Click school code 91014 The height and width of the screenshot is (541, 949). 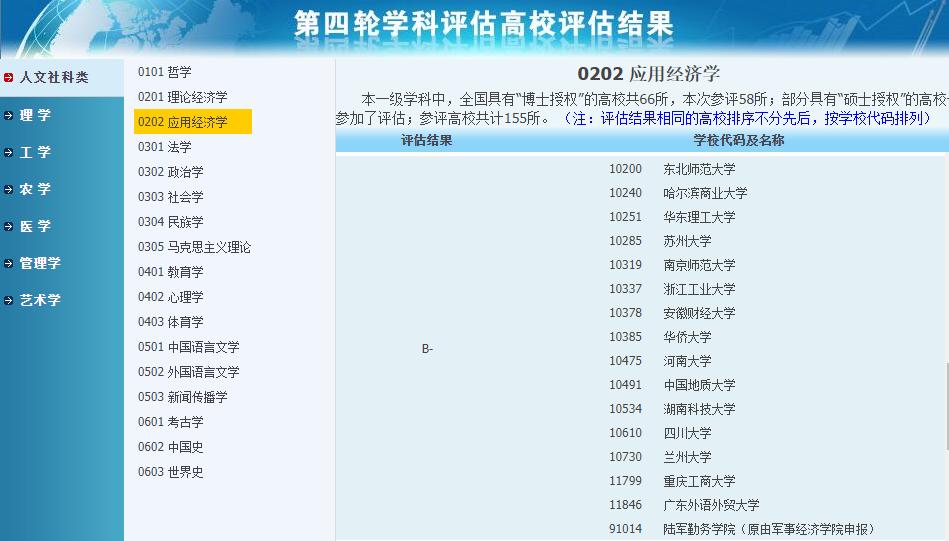tap(625, 529)
